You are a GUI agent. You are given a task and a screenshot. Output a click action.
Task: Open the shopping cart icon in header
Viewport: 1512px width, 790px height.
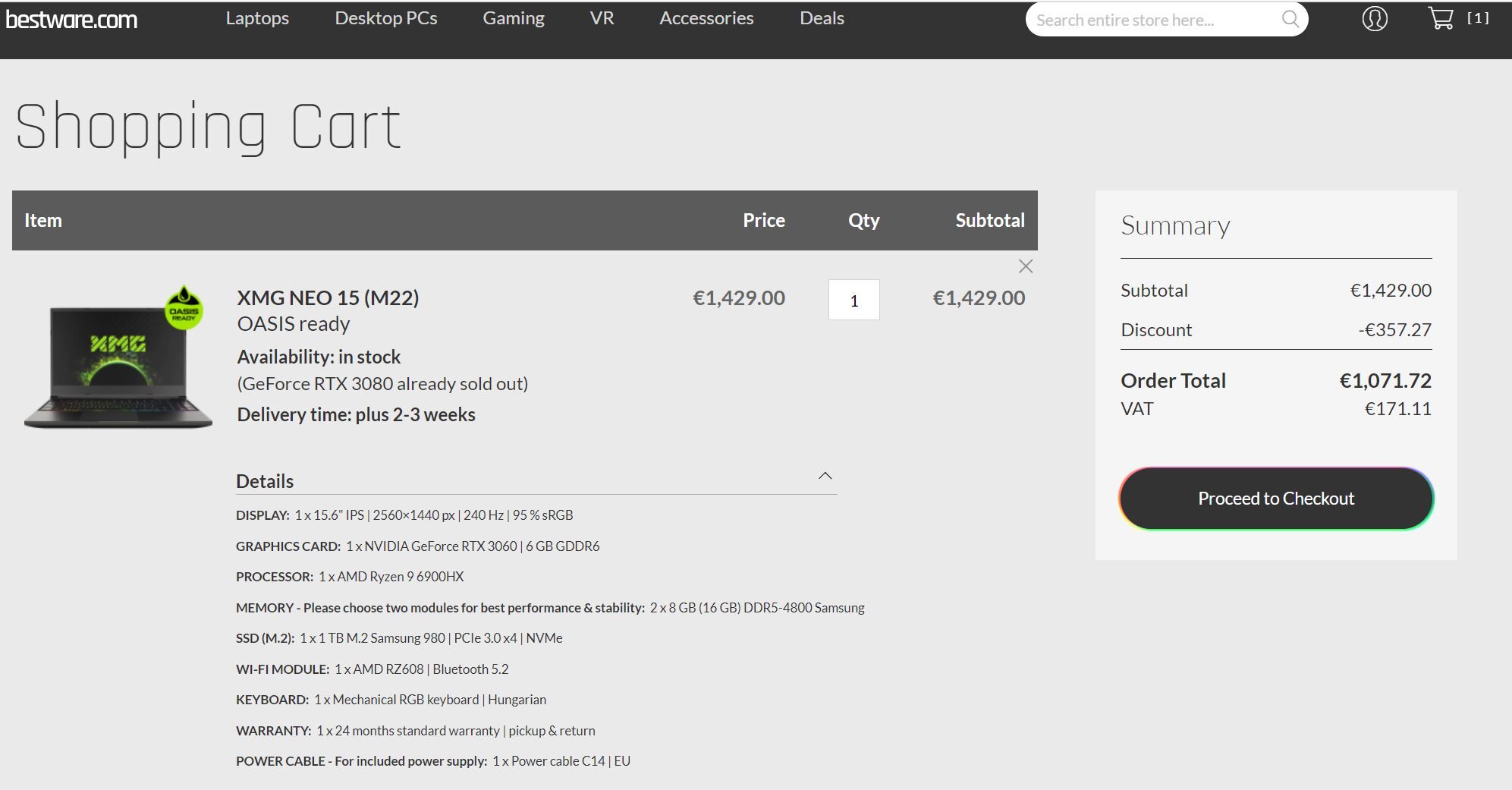pos(1440,18)
